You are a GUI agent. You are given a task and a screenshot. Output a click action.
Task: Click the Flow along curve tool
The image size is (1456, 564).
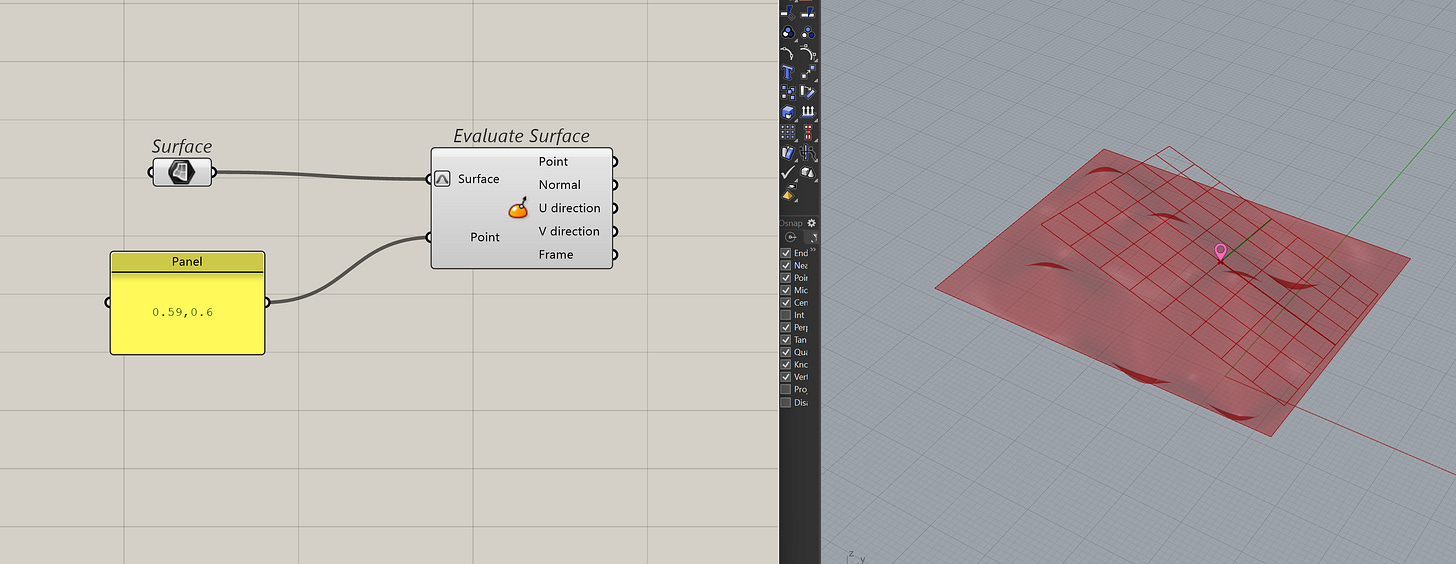(x=807, y=152)
